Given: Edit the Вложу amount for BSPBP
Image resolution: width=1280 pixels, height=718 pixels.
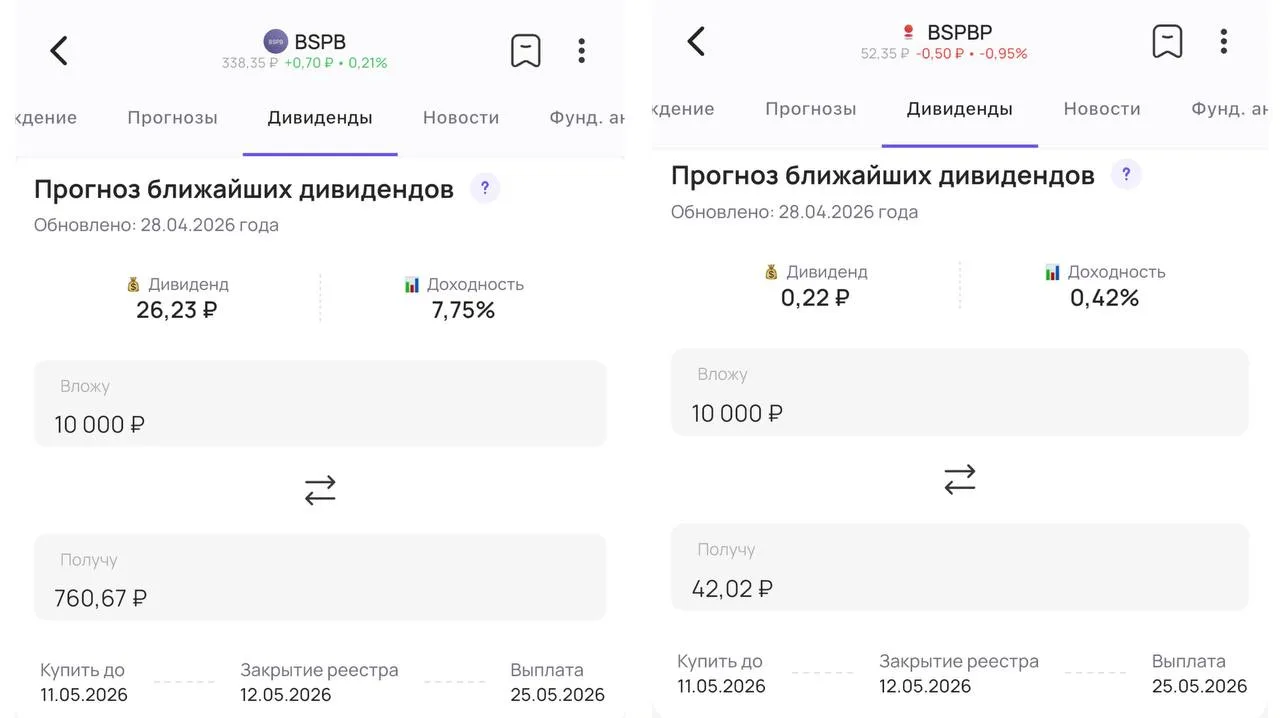Looking at the screenshot, I should coord(959,392).
